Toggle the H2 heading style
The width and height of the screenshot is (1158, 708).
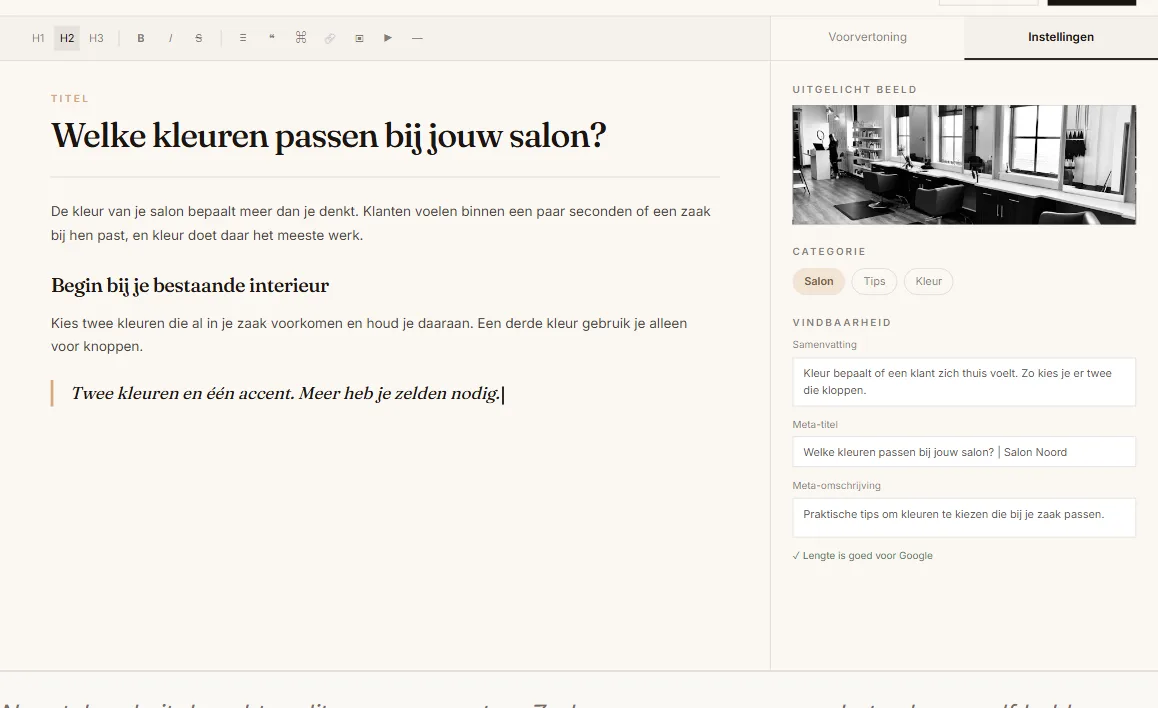coord(67,38)
